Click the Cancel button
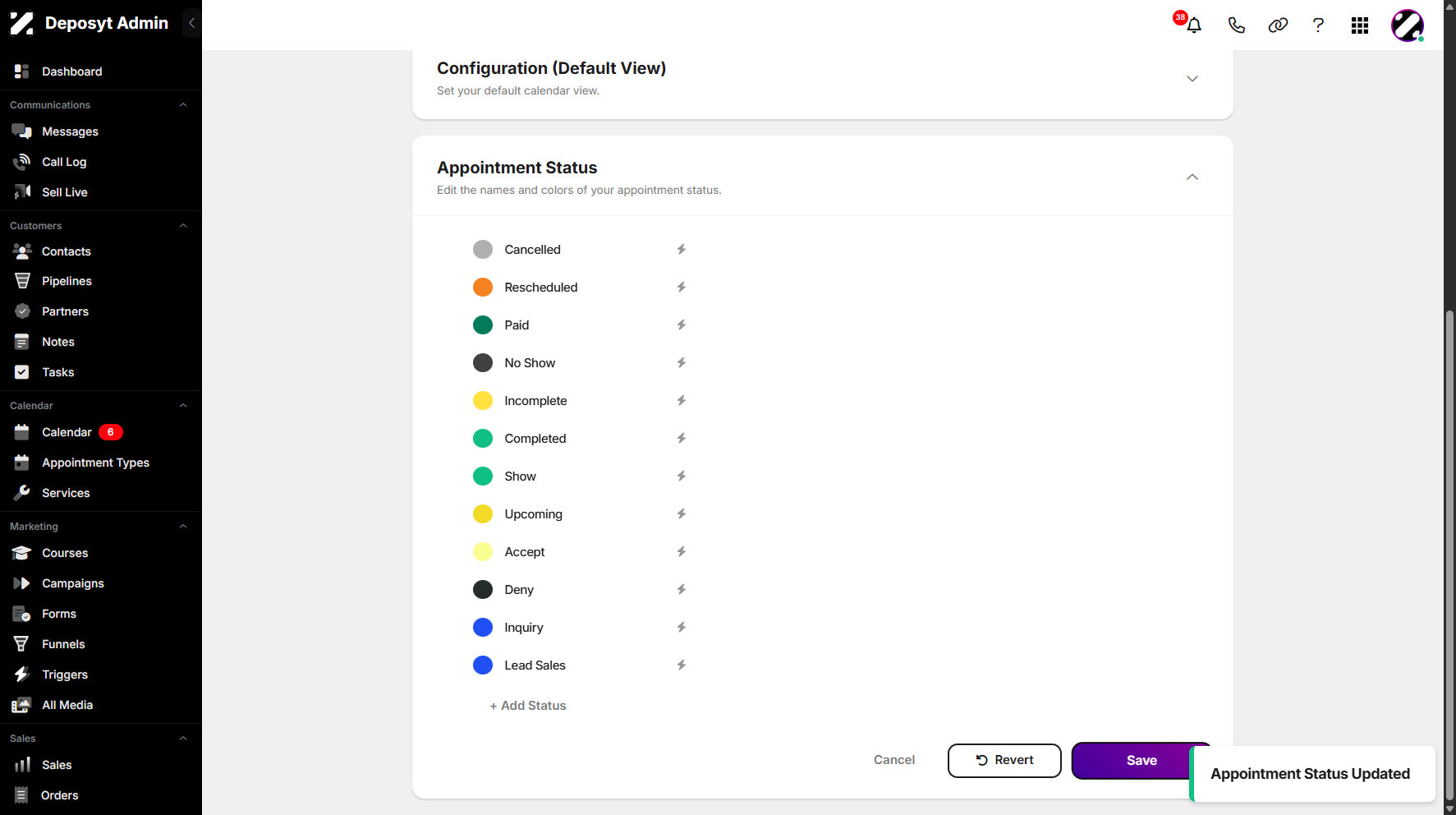1456x815 pixels. (x=894, y=760)
